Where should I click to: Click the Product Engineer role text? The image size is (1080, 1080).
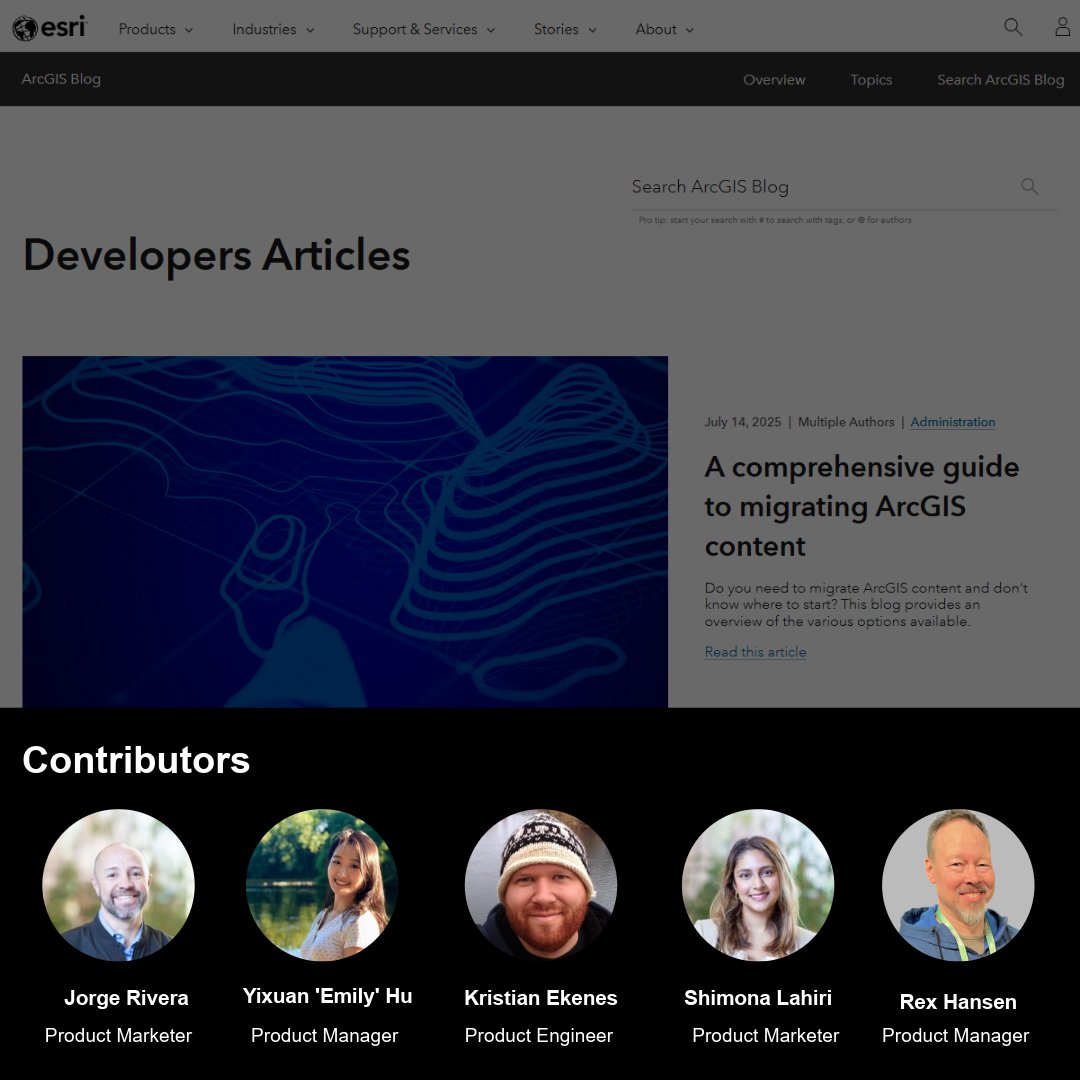(x=539, y=1036)
